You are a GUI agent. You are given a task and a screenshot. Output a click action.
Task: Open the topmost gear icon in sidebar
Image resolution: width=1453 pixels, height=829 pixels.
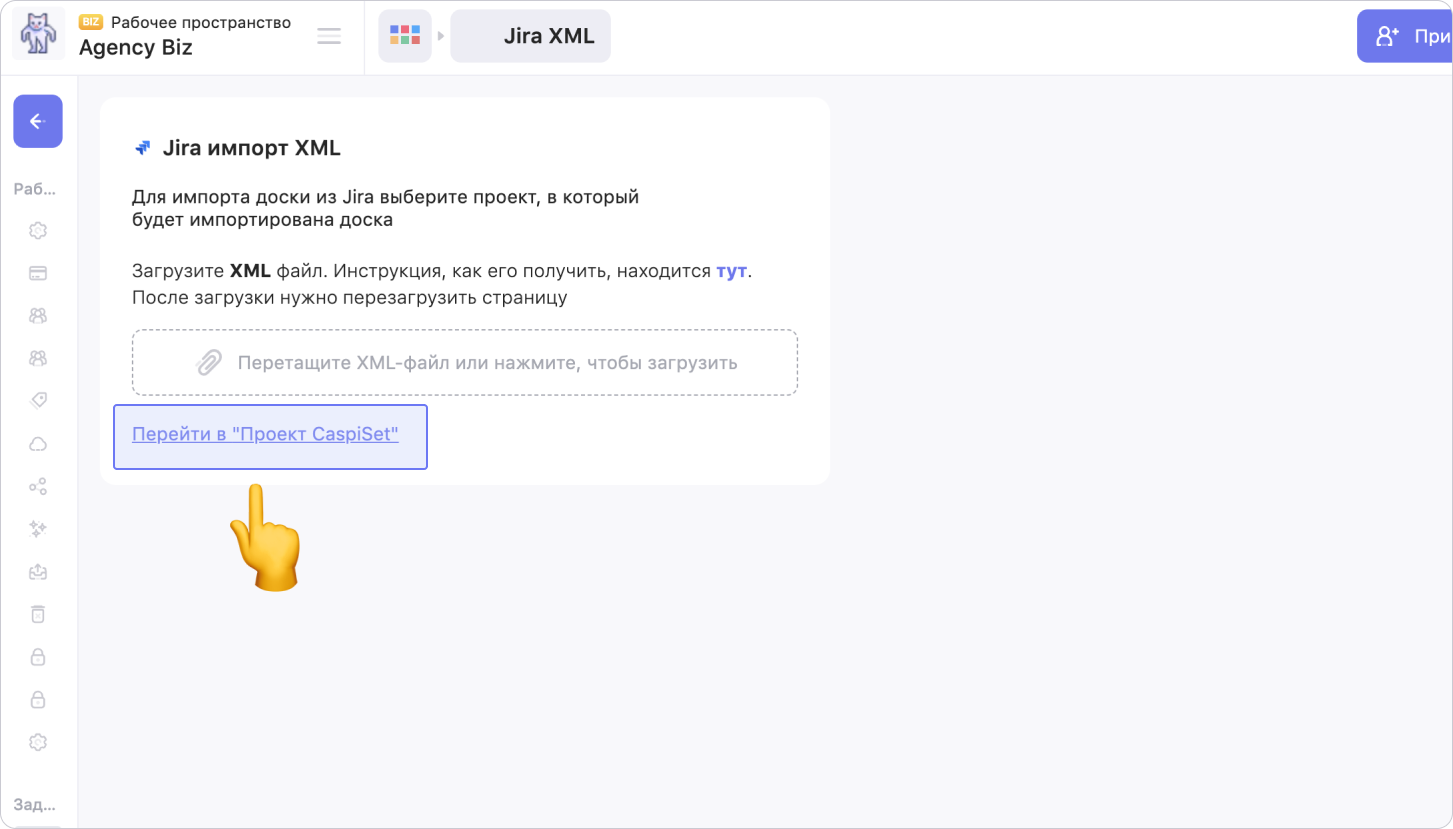point(38,231)
